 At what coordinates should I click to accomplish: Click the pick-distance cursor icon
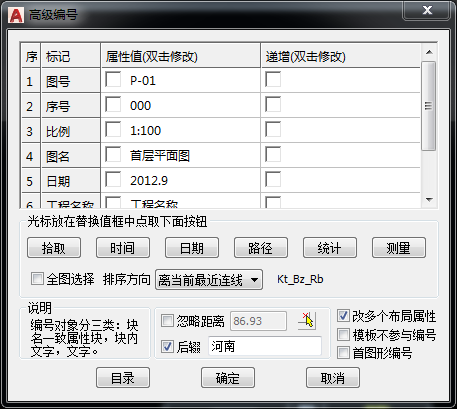[x=307, y=321]
